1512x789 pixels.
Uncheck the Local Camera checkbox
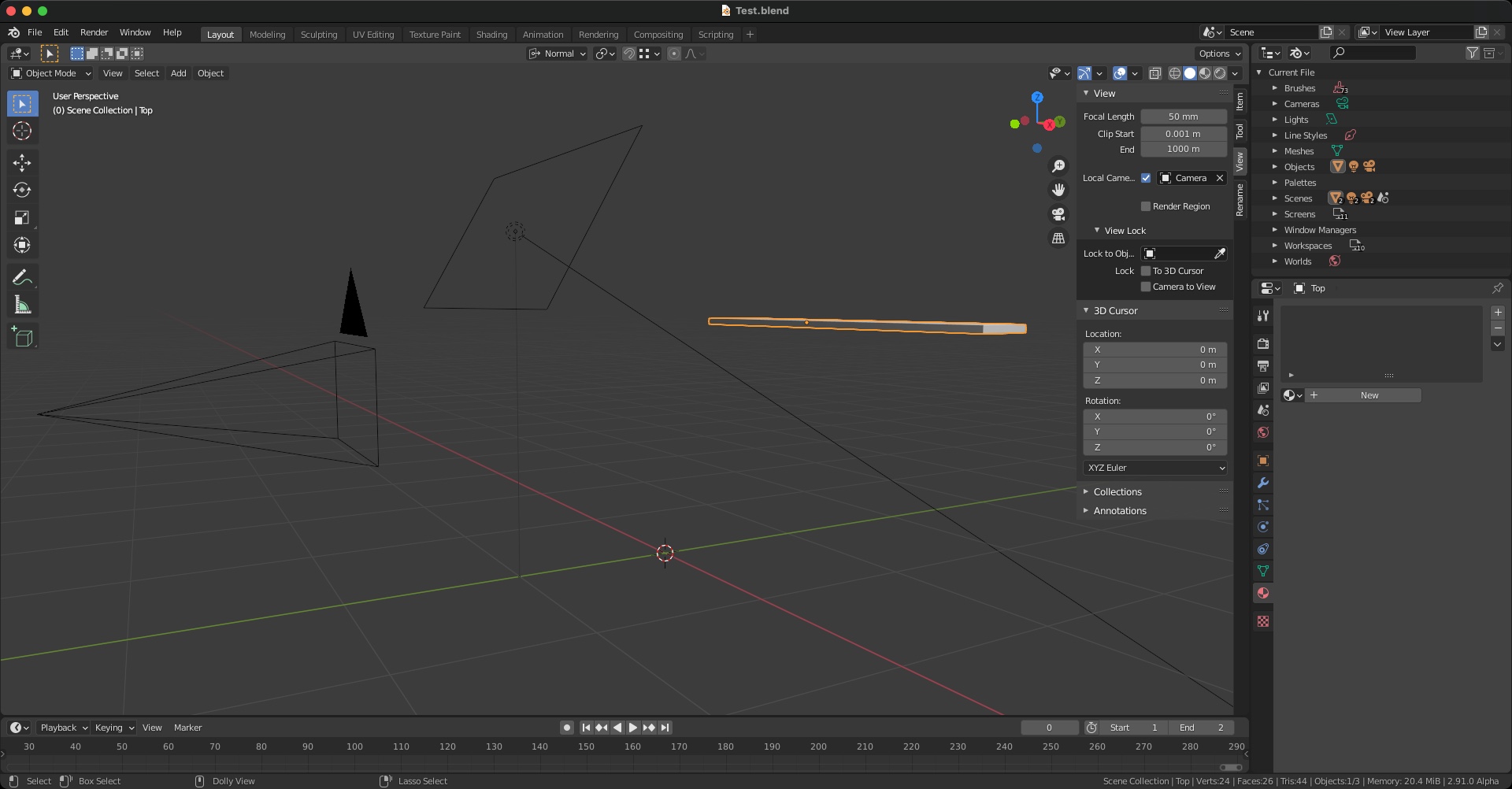click(1146, 178)
